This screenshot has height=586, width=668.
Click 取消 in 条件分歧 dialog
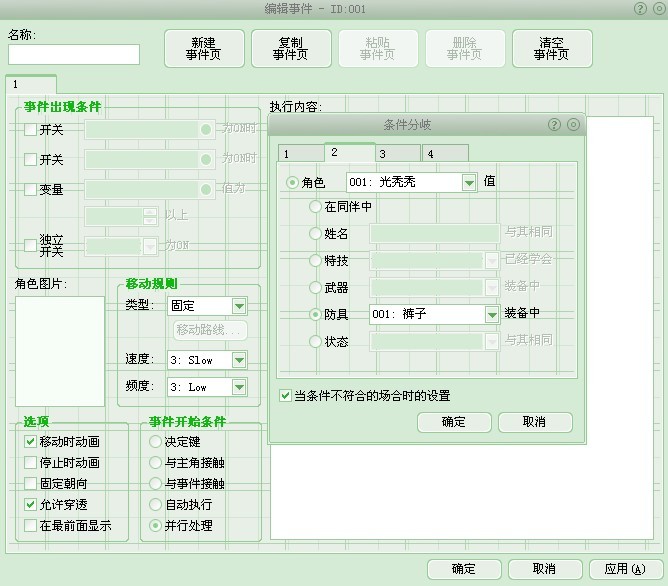tap(535, 422)
